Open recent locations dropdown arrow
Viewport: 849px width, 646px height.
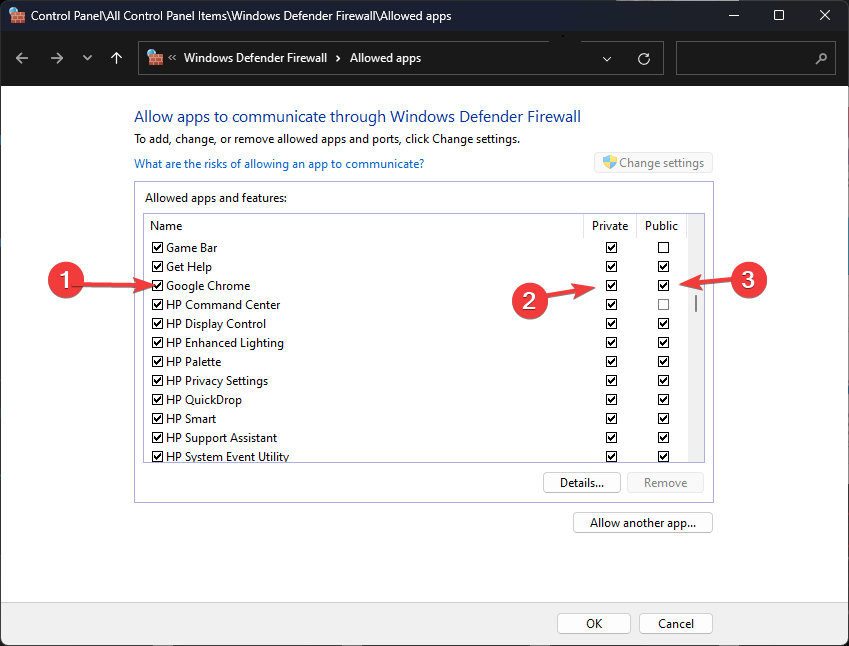point(87,58)
